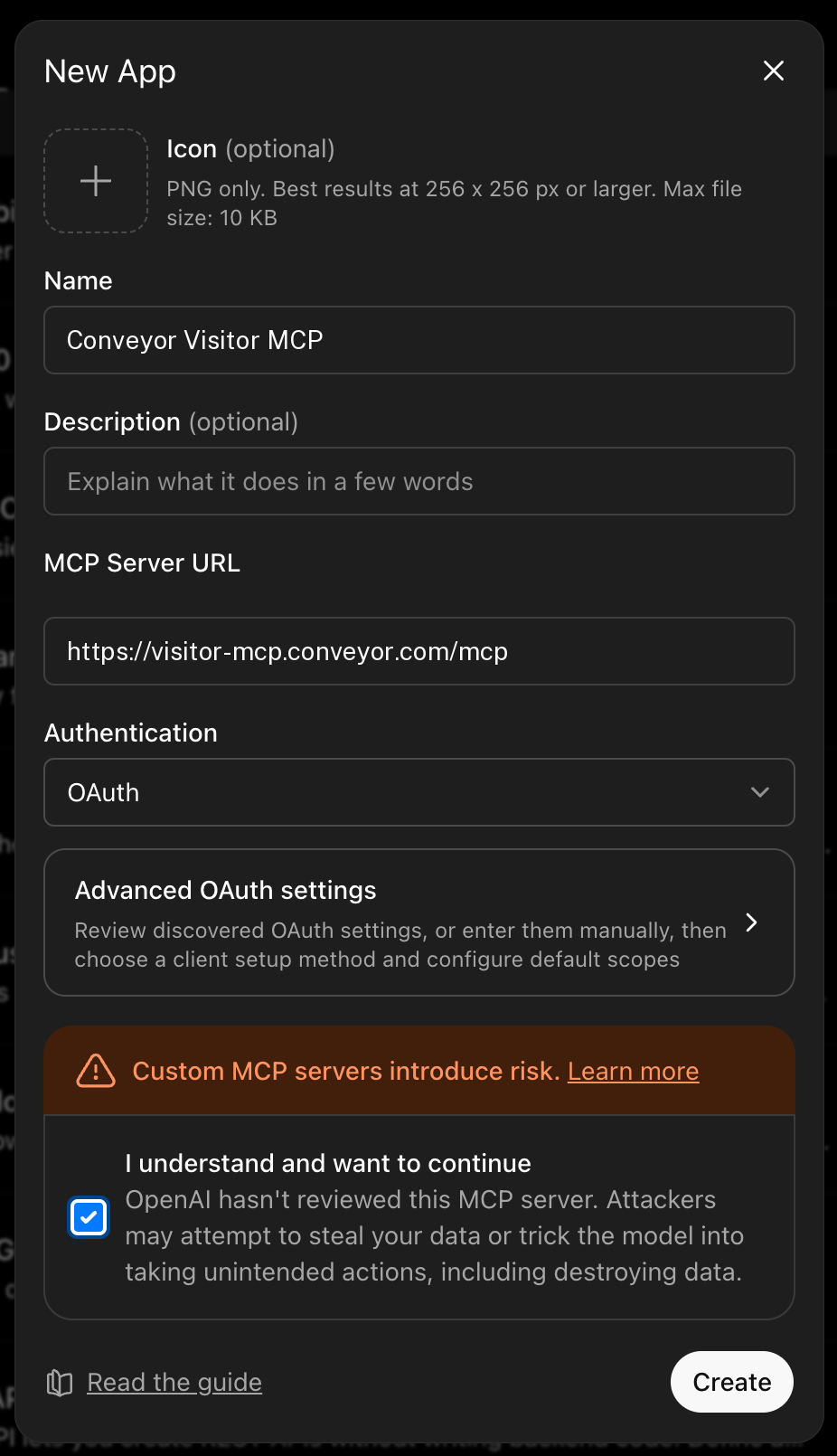The height and width of the screenshot is (1456, 837).
Task: Toggle consent via 'I understand and want to continue' text
Action: pyautogui.click(x=328, y=1163)
